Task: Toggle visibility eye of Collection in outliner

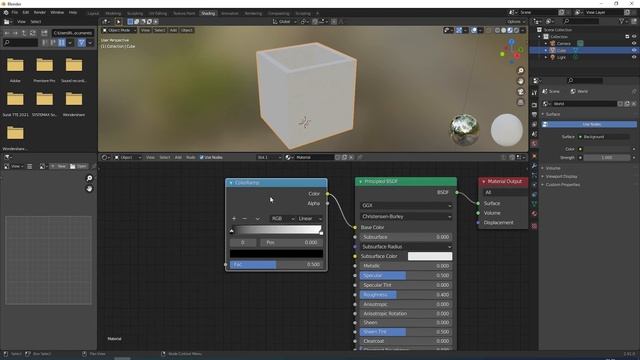Action: point(634,36)
